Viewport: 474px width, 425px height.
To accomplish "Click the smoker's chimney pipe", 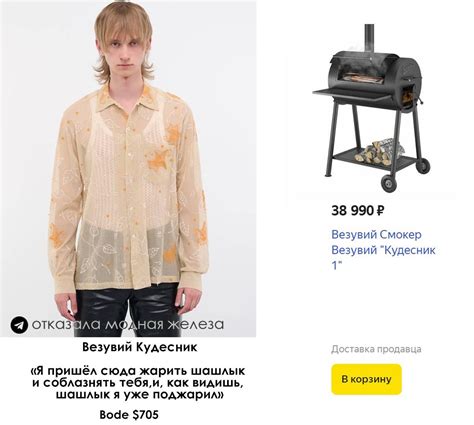I will click(x=369, y=38).
